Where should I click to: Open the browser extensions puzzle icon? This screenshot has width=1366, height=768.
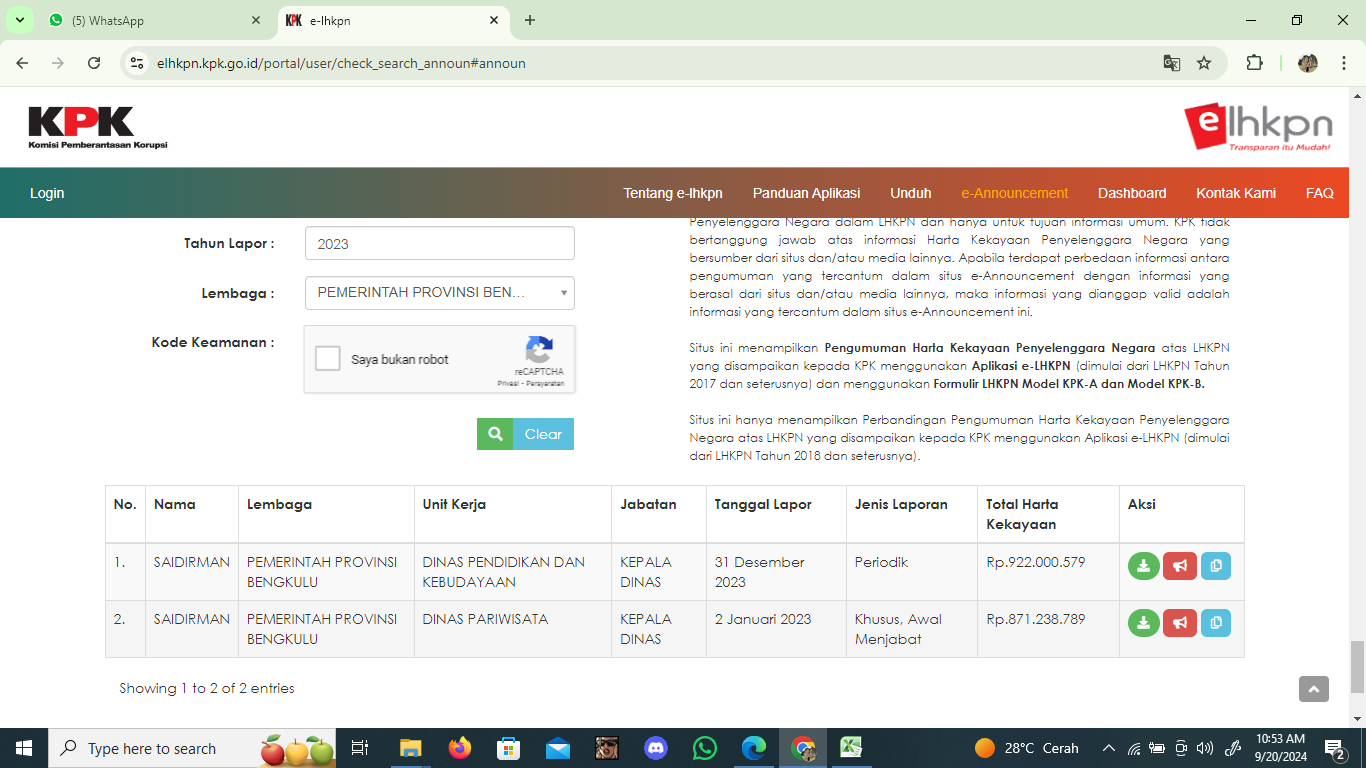pos(1254,63)
